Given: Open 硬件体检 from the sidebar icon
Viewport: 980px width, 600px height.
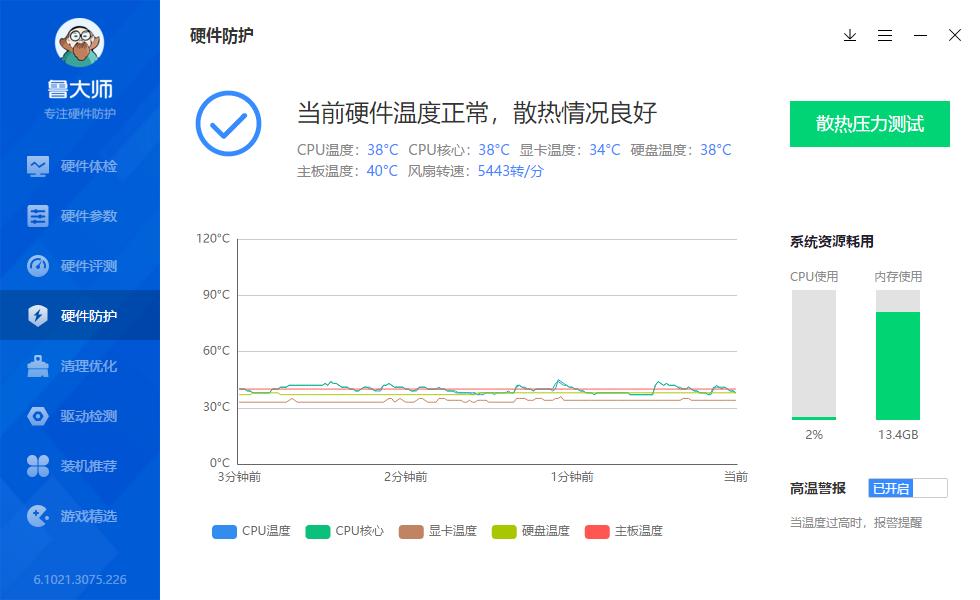Looking at the screenshot, I should [36, 166].
